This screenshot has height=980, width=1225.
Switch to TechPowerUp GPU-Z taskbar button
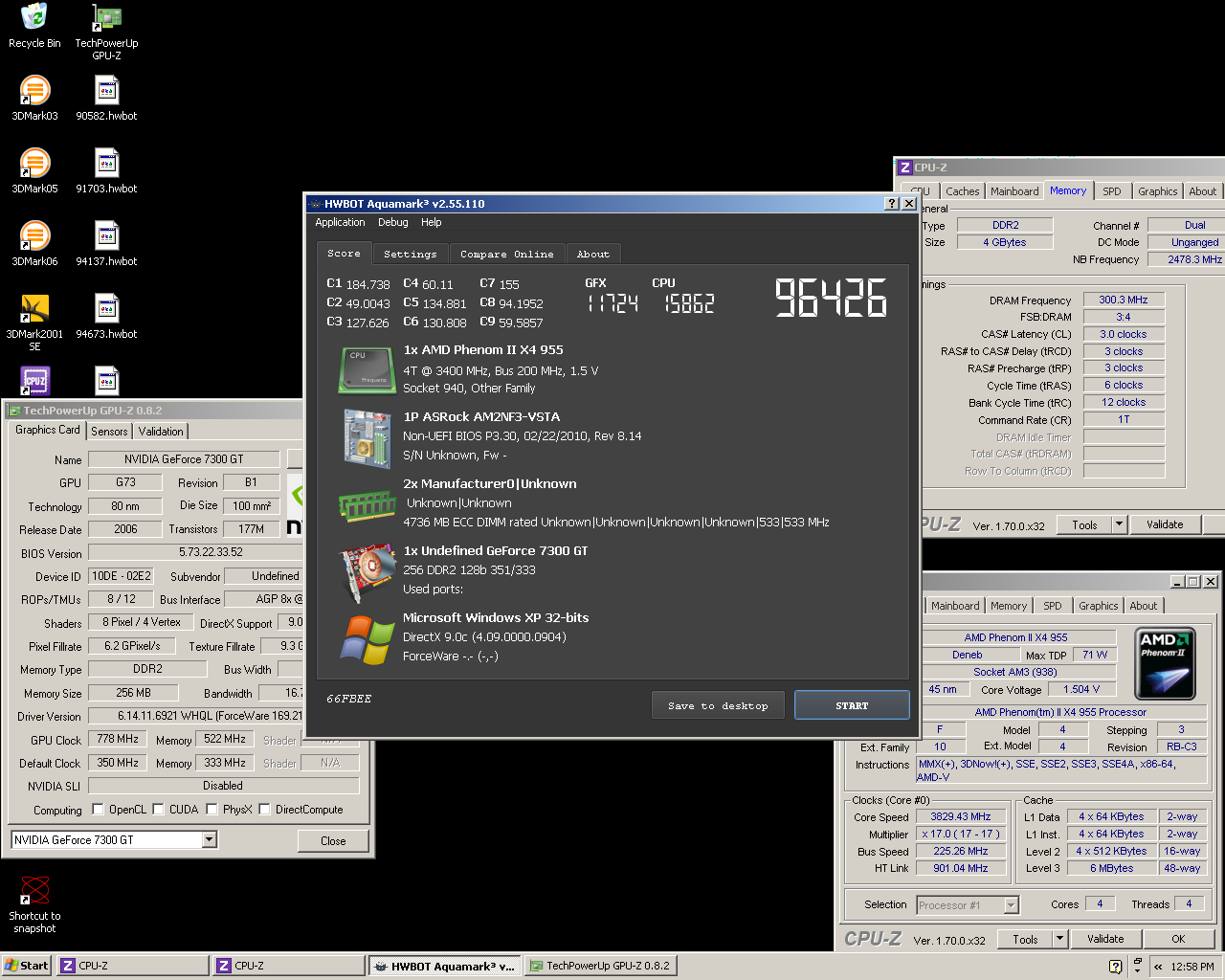click(x=601, y=966)
